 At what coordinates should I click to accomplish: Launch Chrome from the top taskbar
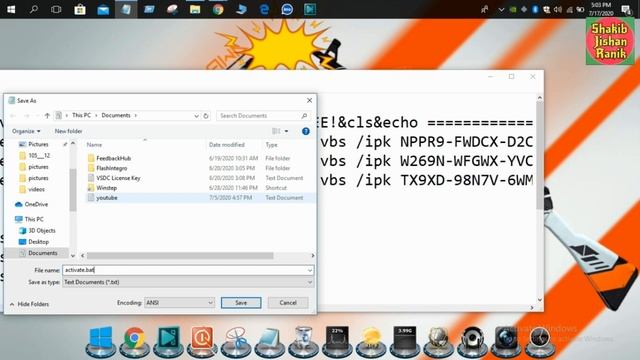tap(218, 9)
